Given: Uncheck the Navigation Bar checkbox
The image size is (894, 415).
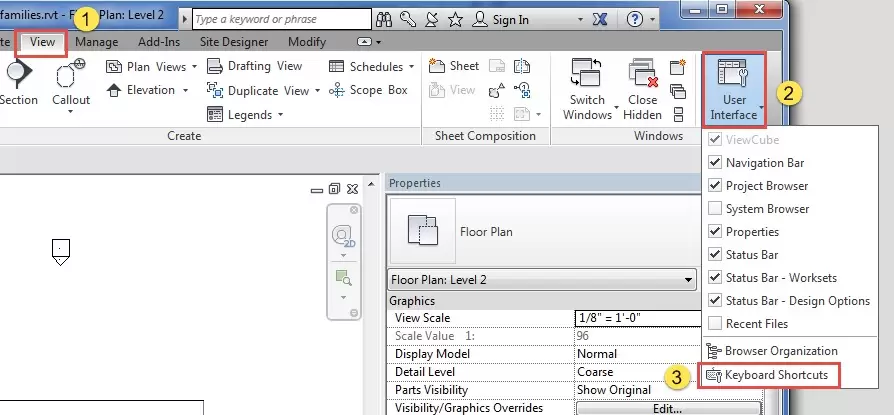Looking at the screenshot, I should pos(715,163).
